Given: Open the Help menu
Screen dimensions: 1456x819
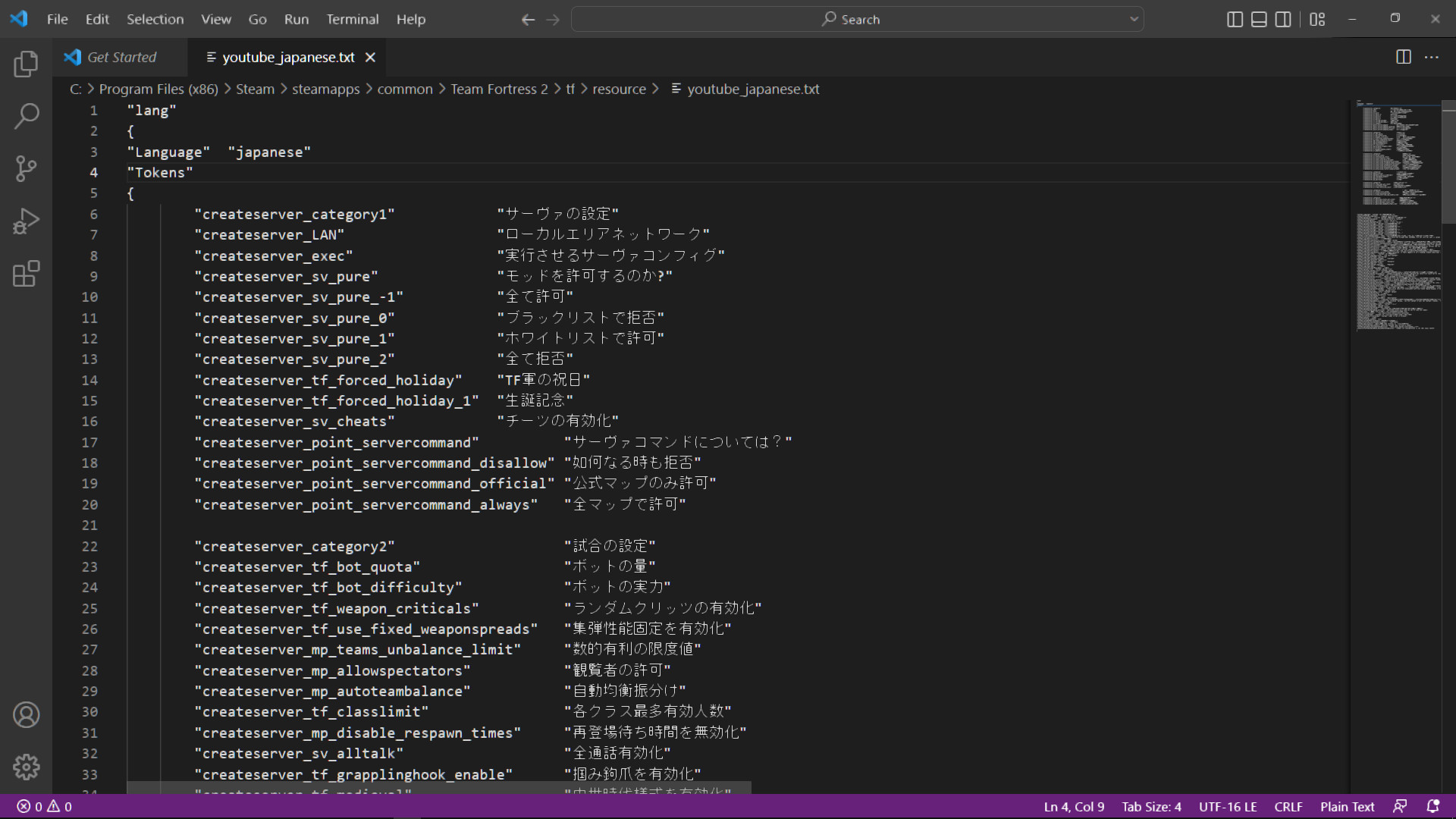Looking at the screenshot, I should pos(411,20).
